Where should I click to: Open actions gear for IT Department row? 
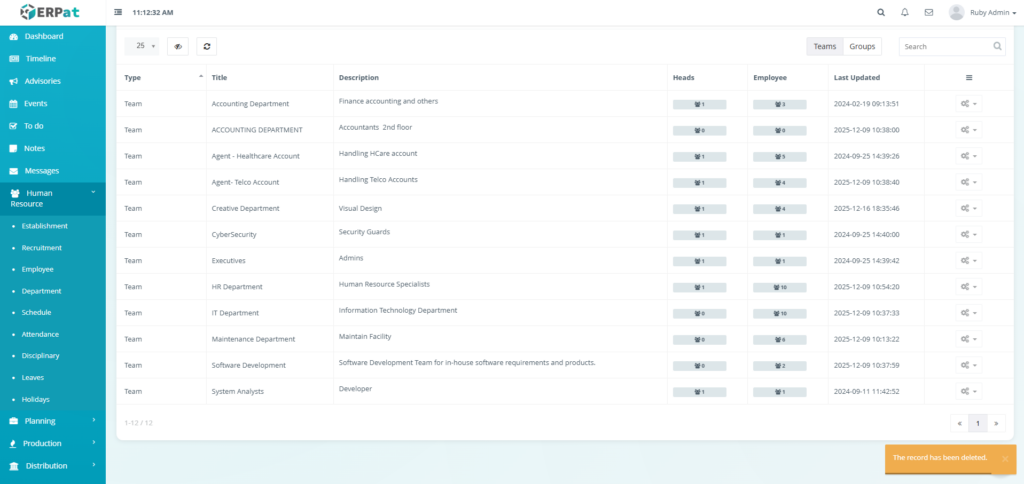(x=968, y=313)
